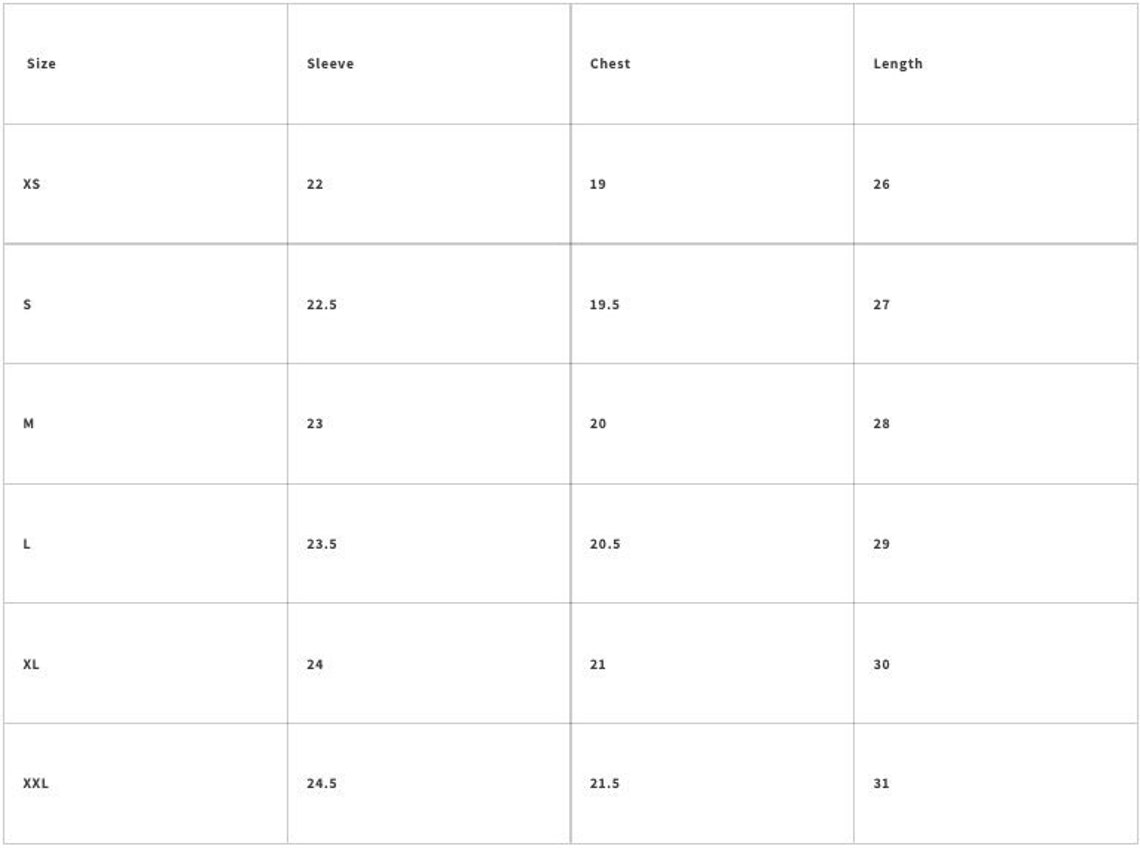Click length value 26
Screen dimensions: 1140x849
tap(881, 184)
